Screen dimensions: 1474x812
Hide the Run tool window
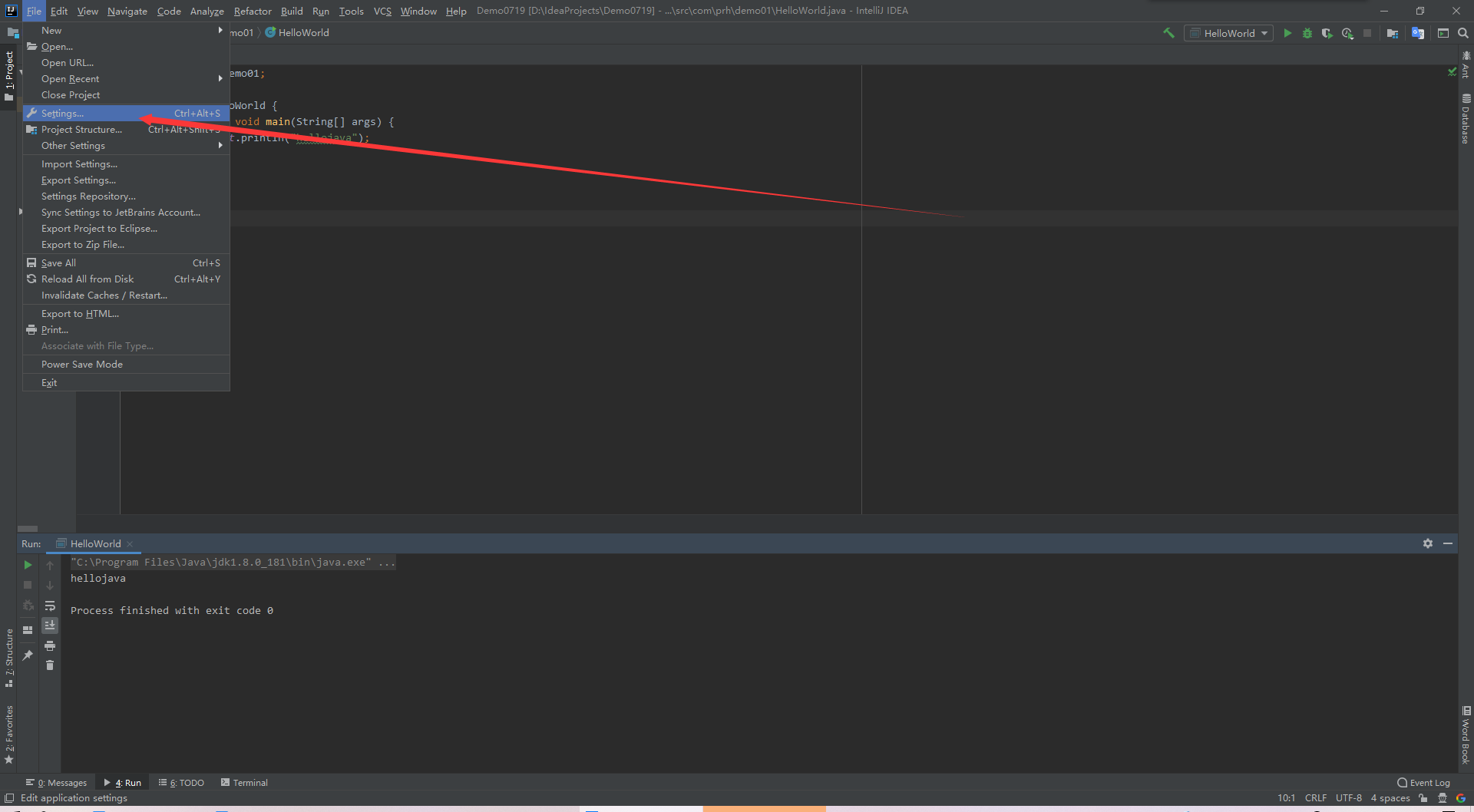(1448, 543)
